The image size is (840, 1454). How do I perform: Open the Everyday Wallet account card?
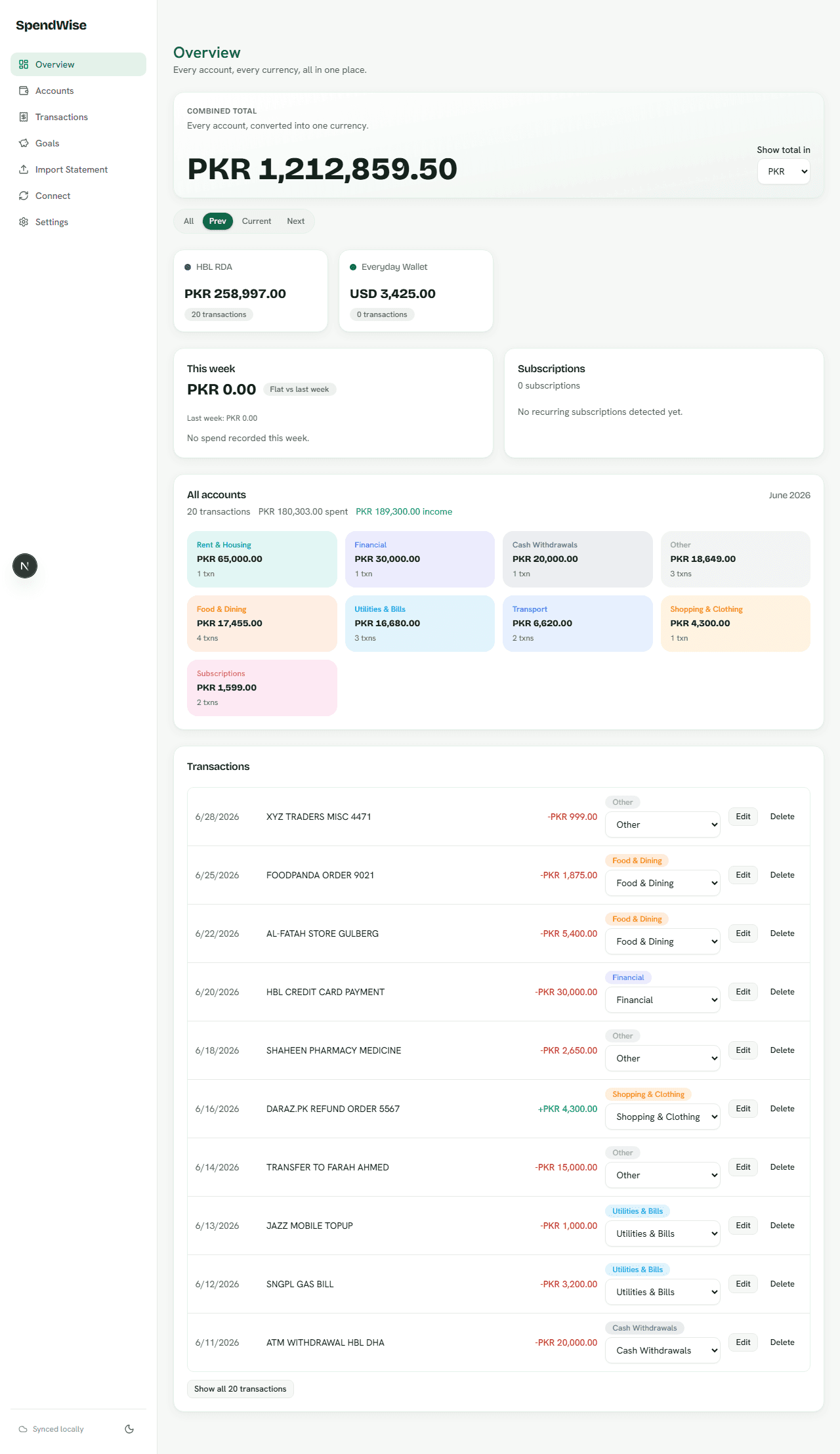tap(416, 291)
